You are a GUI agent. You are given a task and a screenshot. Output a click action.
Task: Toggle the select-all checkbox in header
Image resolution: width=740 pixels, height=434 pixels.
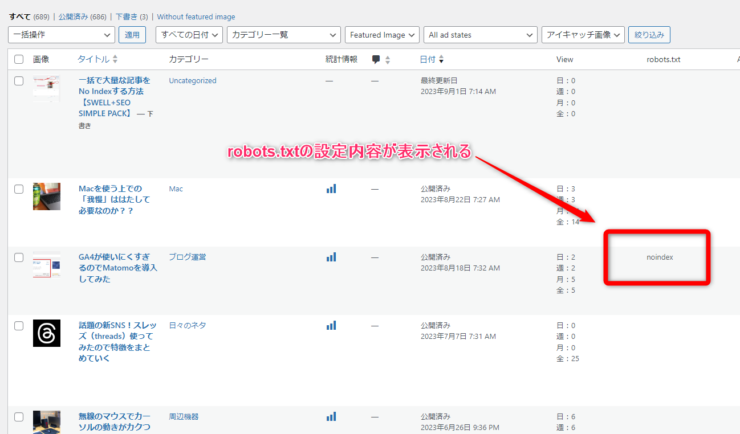point(19,60)
